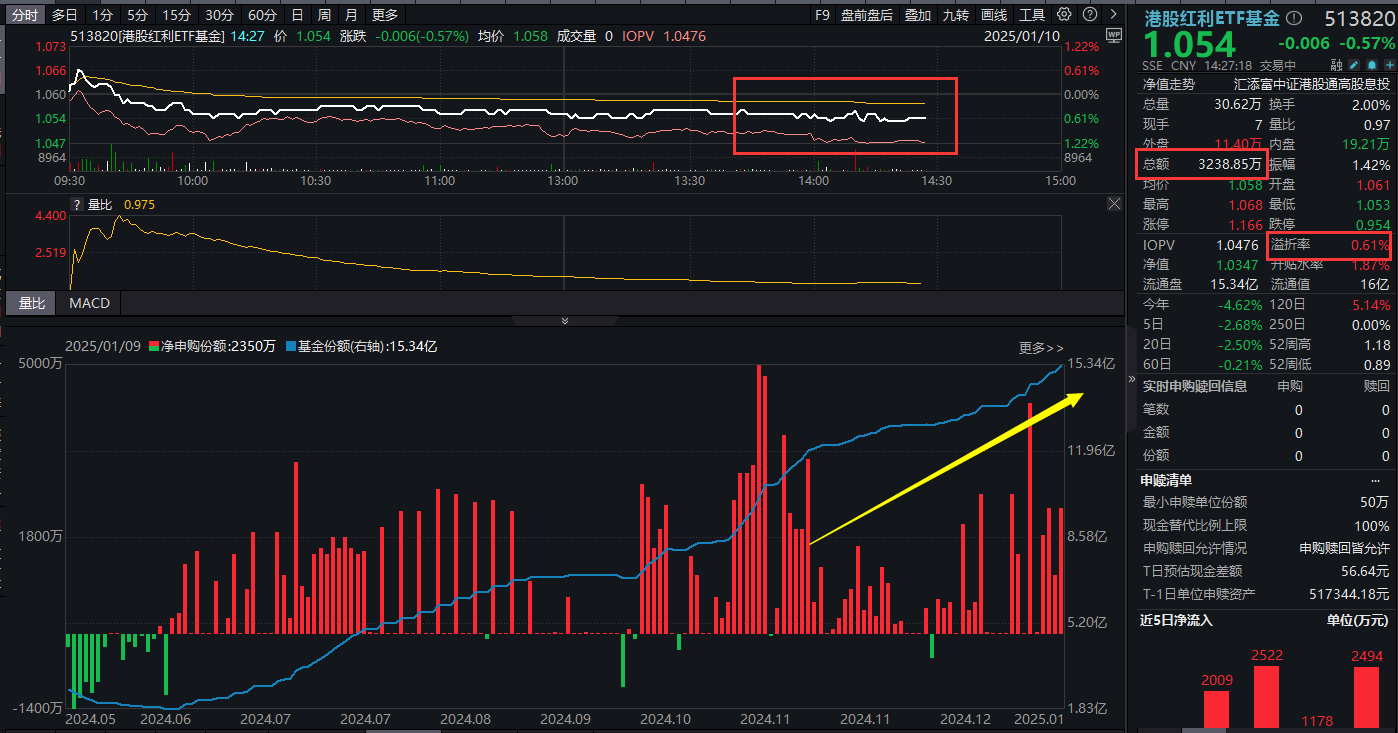Select the MACD indicator tab

tap(89, 303)
